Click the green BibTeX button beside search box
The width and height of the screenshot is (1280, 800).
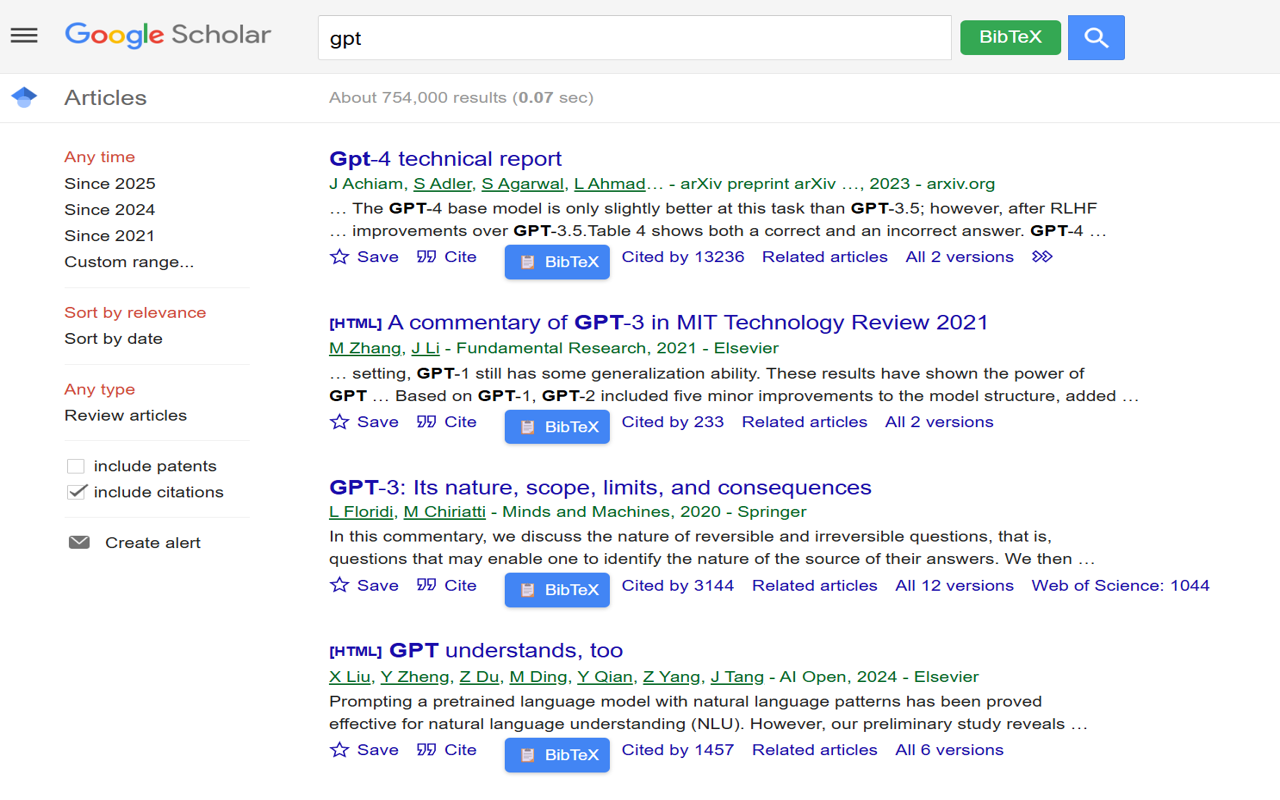click(1010, 37)
